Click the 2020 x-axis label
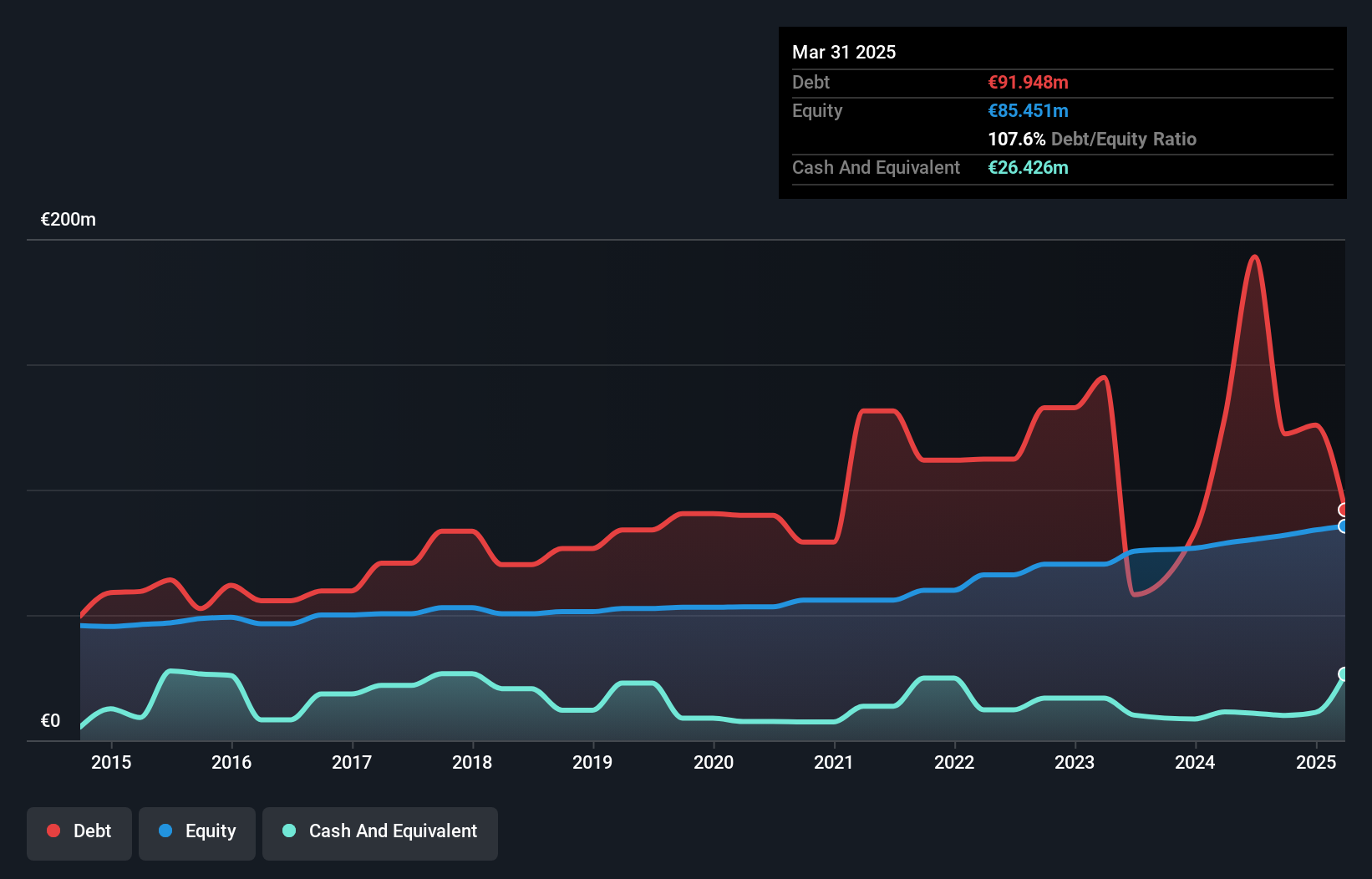The image size is (1372, 879). click(714, 762)
